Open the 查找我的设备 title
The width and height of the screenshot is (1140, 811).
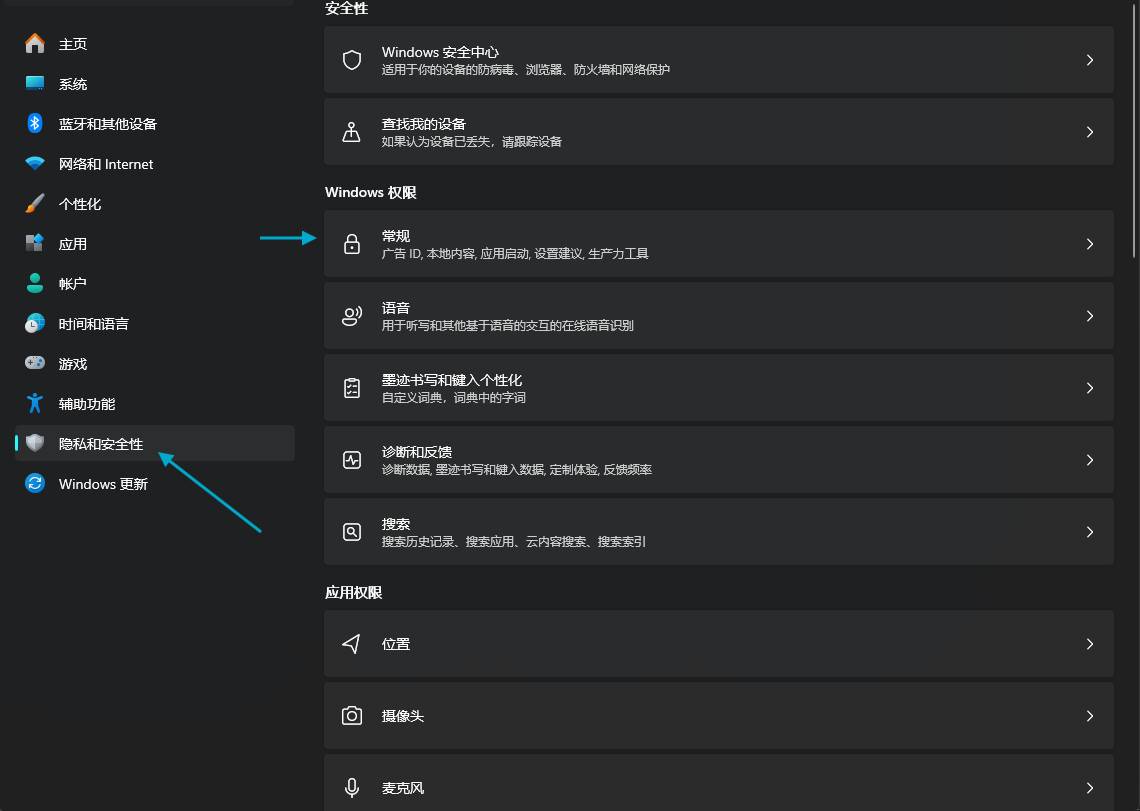click(424, 124)
